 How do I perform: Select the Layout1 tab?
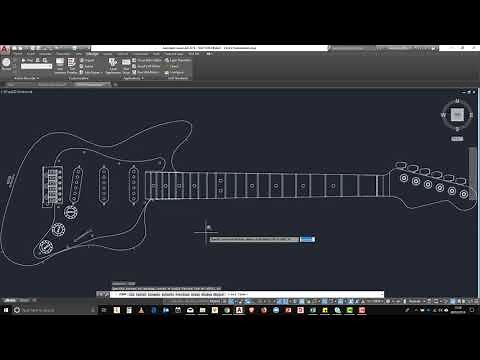coord(24,300)
